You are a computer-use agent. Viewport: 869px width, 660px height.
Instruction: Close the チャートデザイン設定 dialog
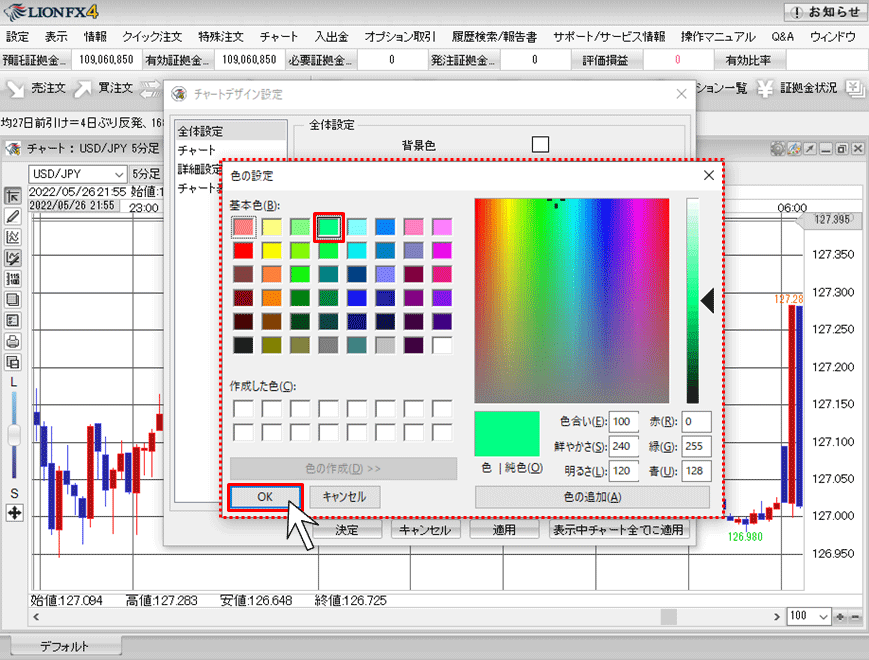[x=682, y=94]
